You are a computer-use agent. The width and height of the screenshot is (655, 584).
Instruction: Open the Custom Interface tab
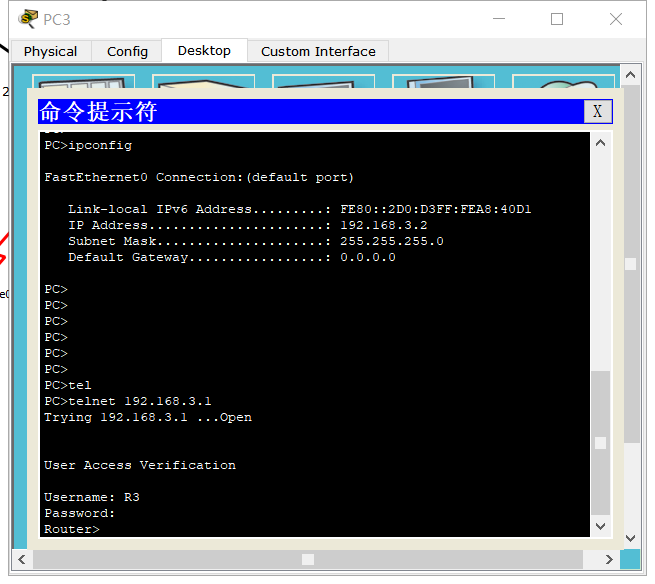(x=318, y=51)
